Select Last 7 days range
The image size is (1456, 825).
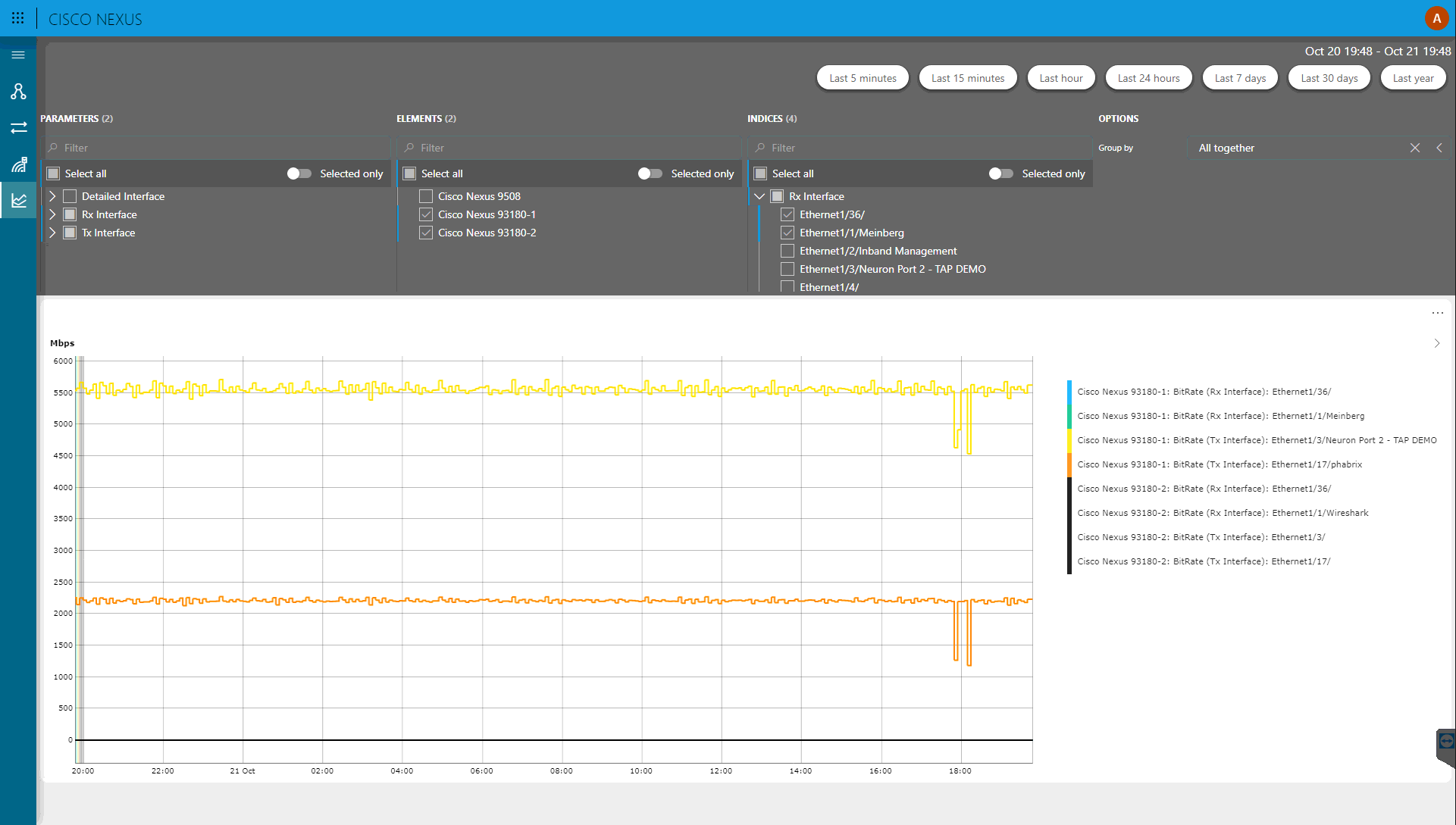click(1240, 78)
